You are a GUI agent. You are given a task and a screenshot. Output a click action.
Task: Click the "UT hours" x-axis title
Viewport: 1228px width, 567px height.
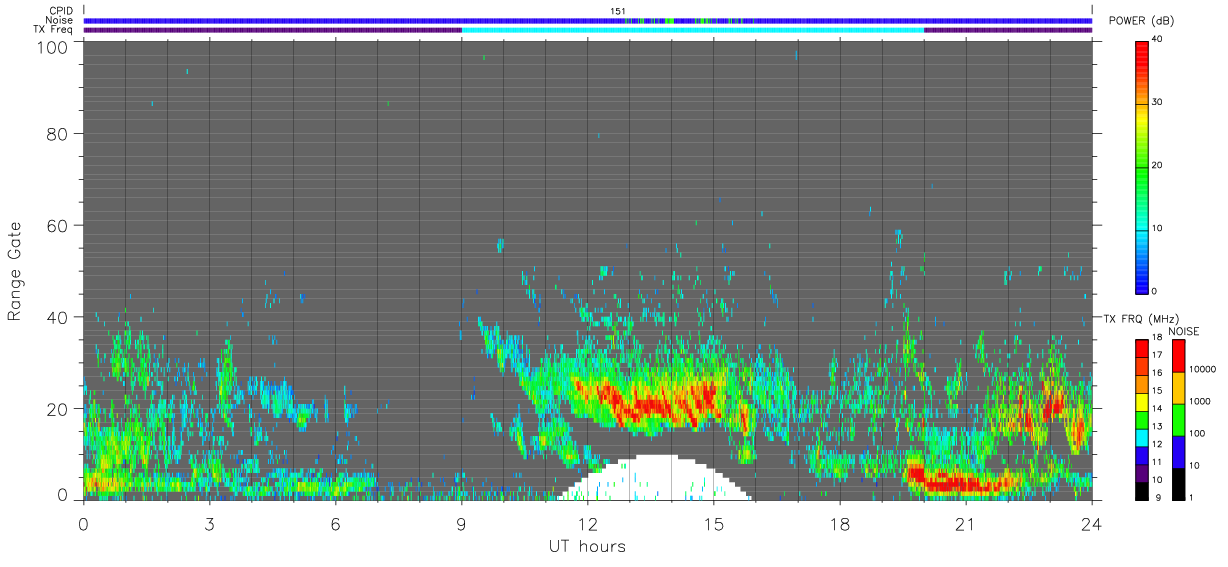pyautogui.click(x=586, y=546)
